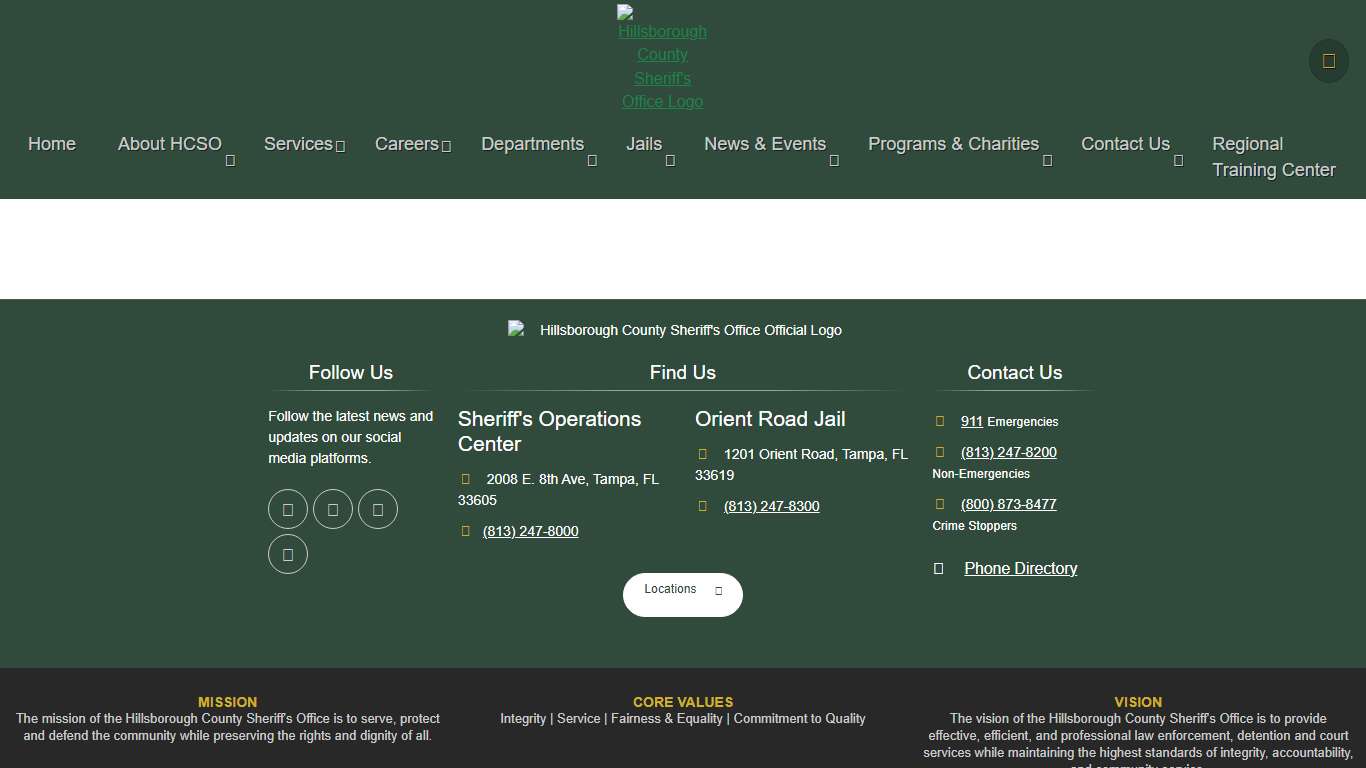
Task: Click the icon next to (800) 873-8477
Action: coord(940,504)
